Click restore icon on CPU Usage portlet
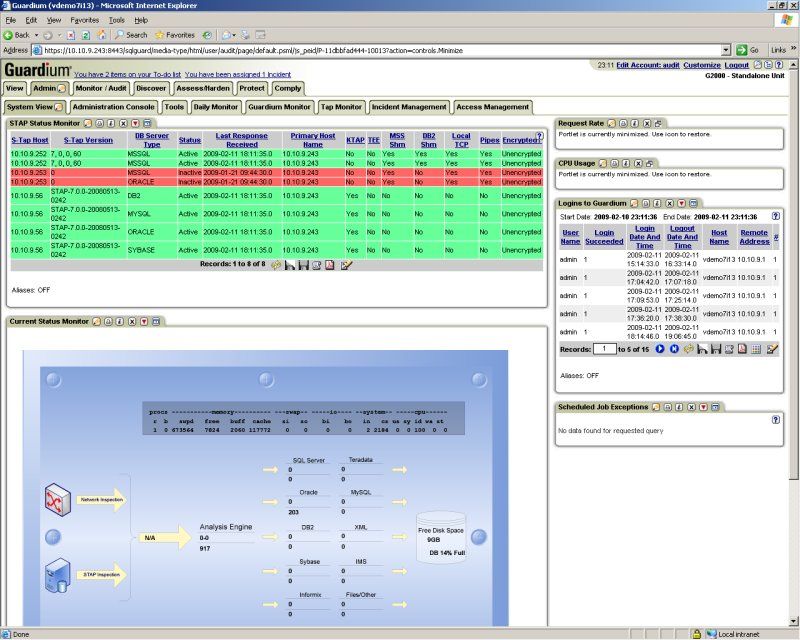 tap(649, 163)
